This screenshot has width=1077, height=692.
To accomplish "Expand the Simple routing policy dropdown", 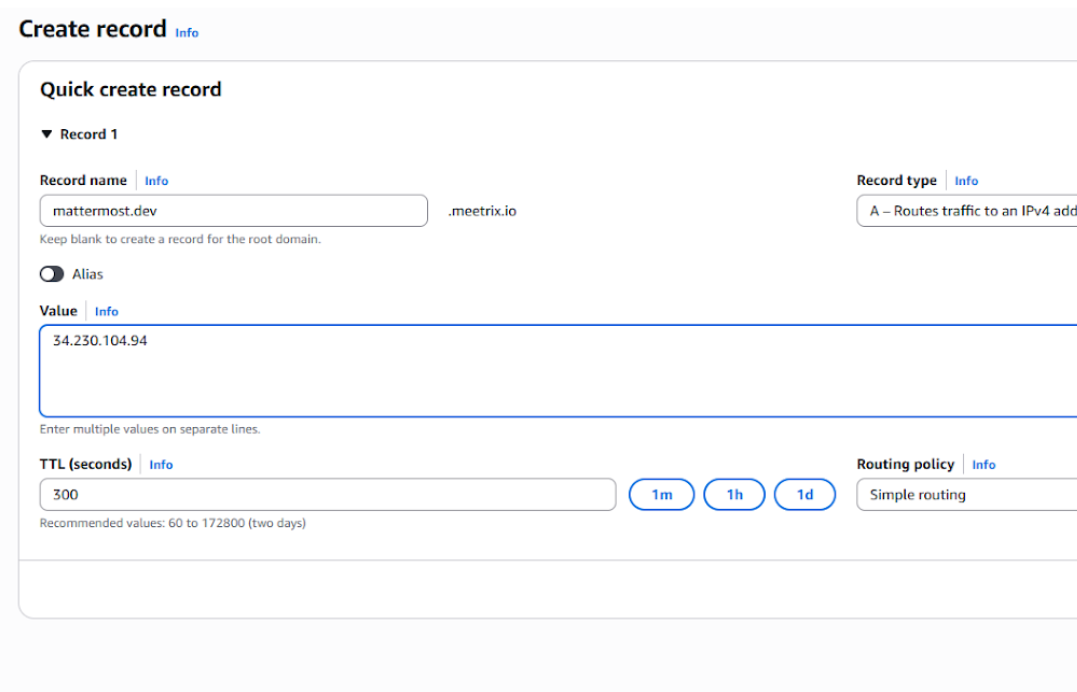I will [966, 495].
